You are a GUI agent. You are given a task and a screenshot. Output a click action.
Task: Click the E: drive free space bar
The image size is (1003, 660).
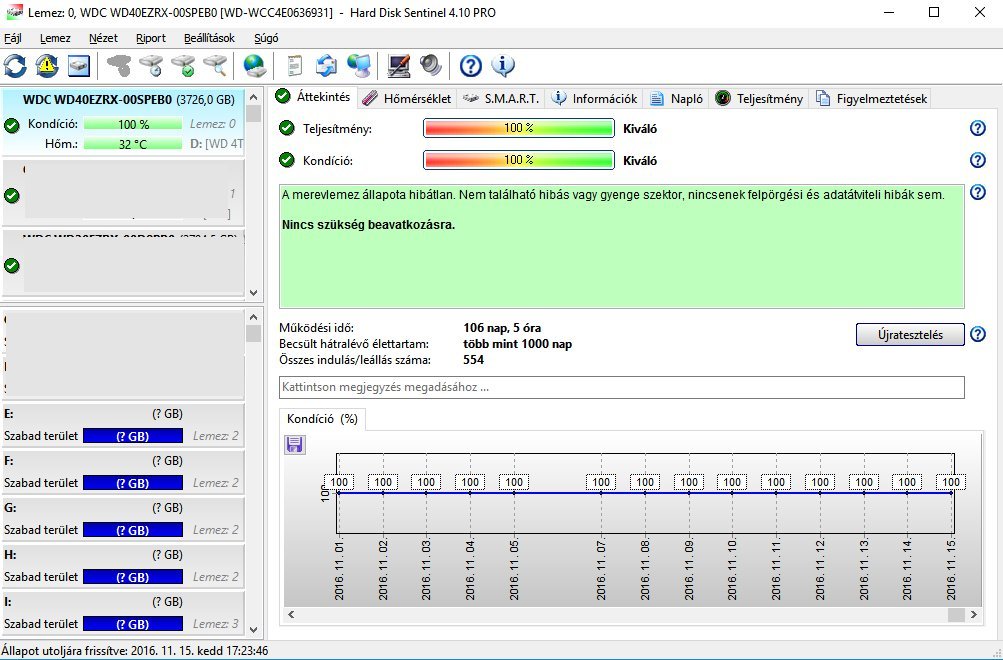132,436
